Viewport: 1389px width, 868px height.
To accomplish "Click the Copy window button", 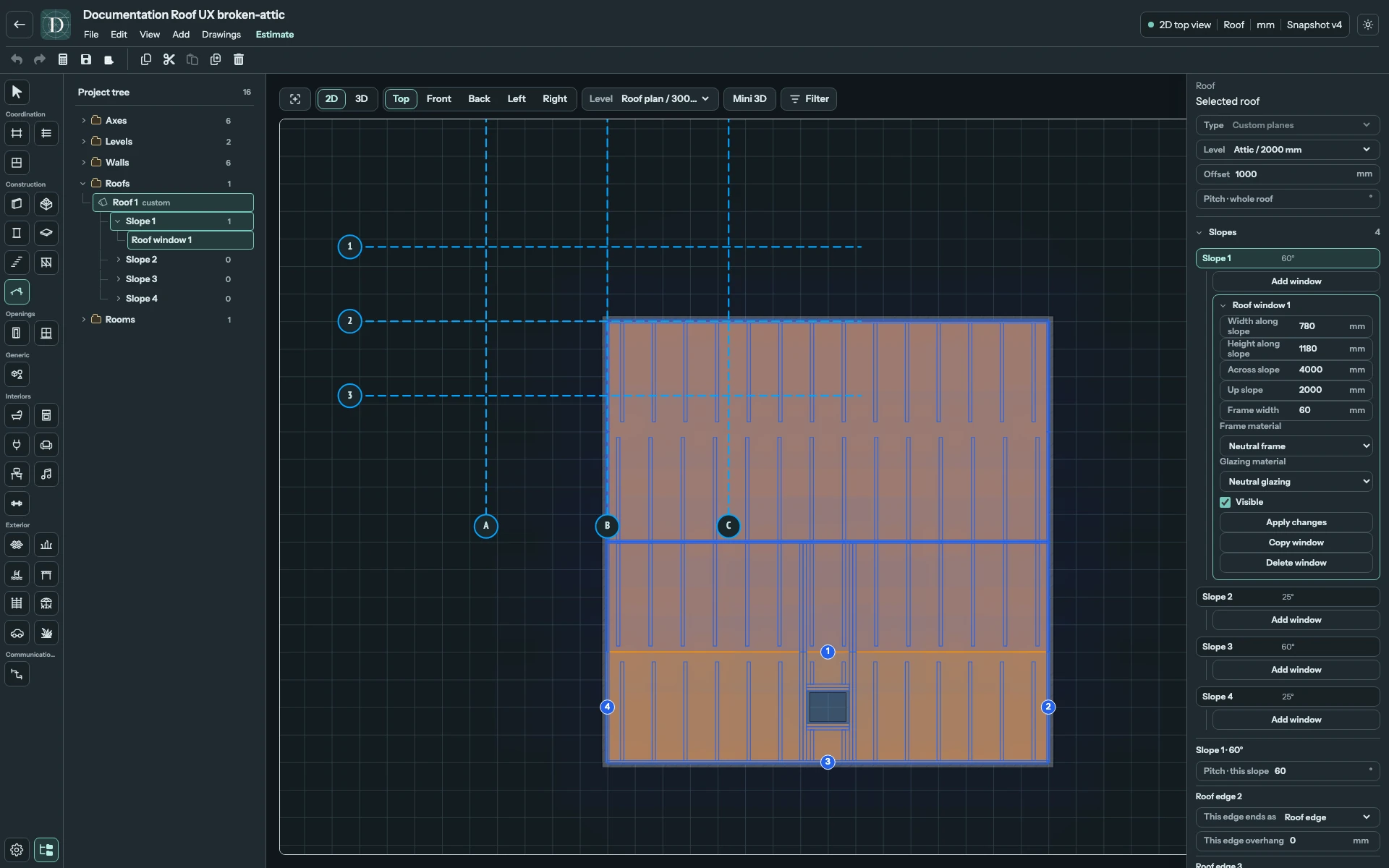I will click(x=1296, y=542).
